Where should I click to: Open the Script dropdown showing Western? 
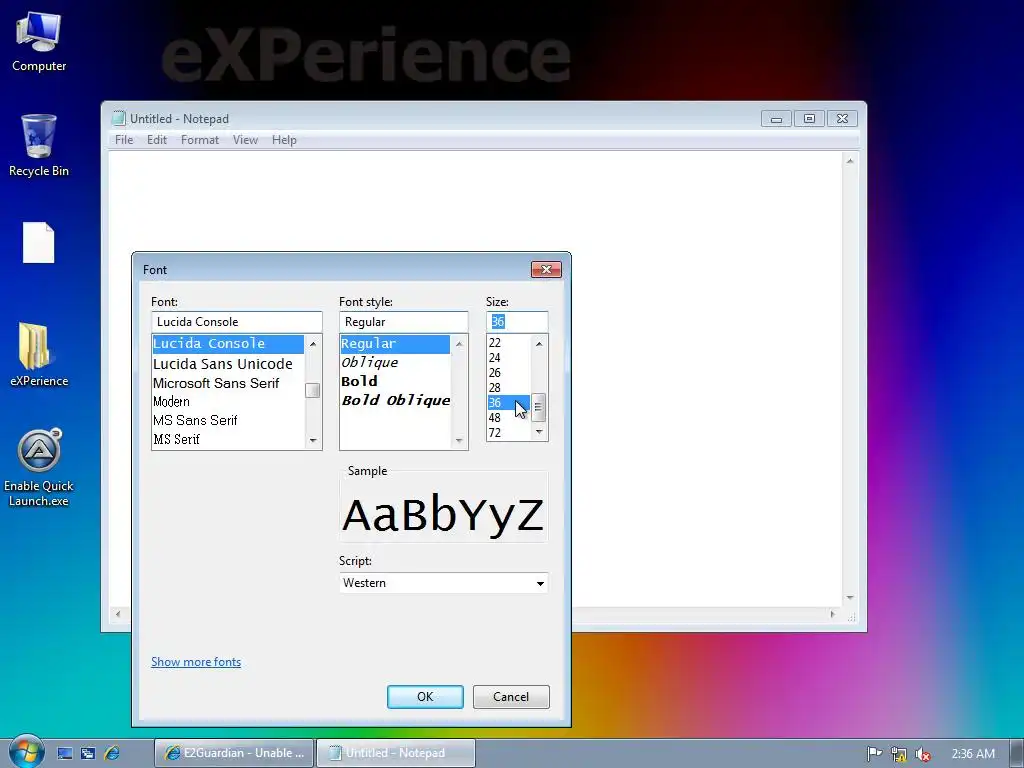tap(443, 583)
